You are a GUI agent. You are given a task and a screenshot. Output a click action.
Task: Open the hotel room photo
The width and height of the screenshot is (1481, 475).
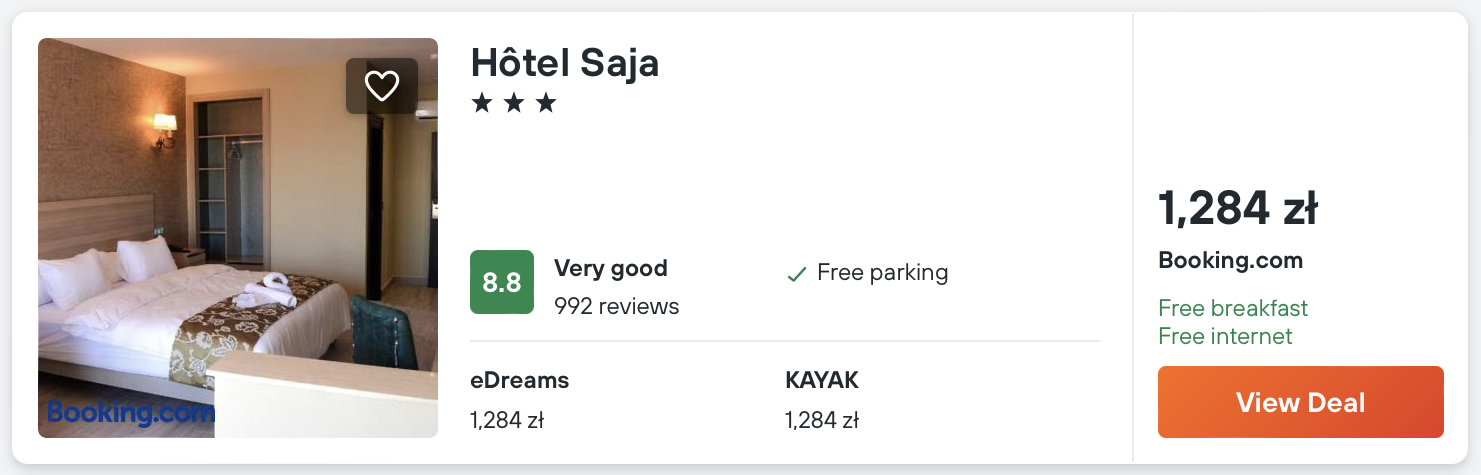pyautogui.click(x=238, y=238)
